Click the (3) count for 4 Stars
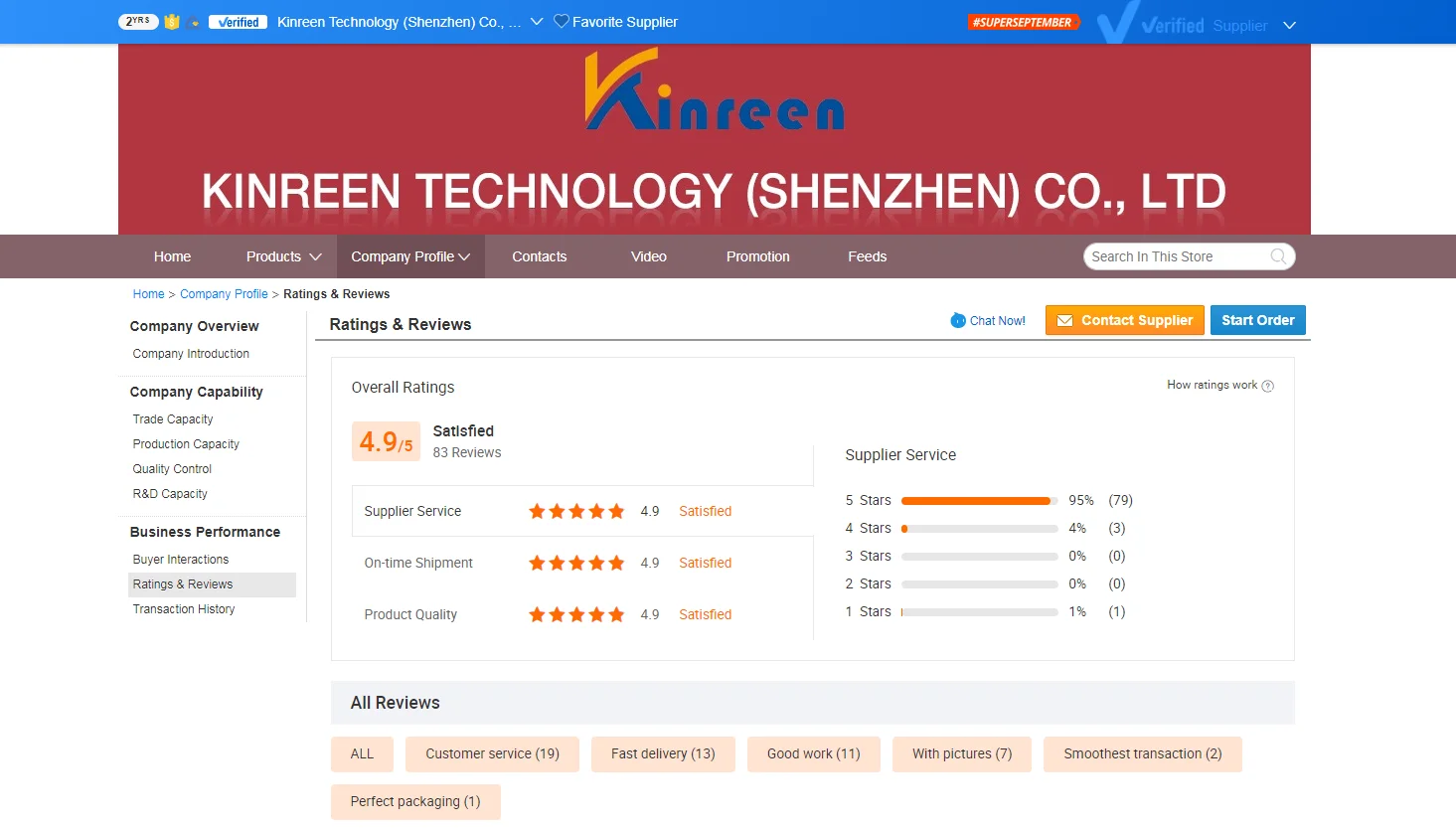This screenshot has width=1456, height=830. pos(1117,528)
